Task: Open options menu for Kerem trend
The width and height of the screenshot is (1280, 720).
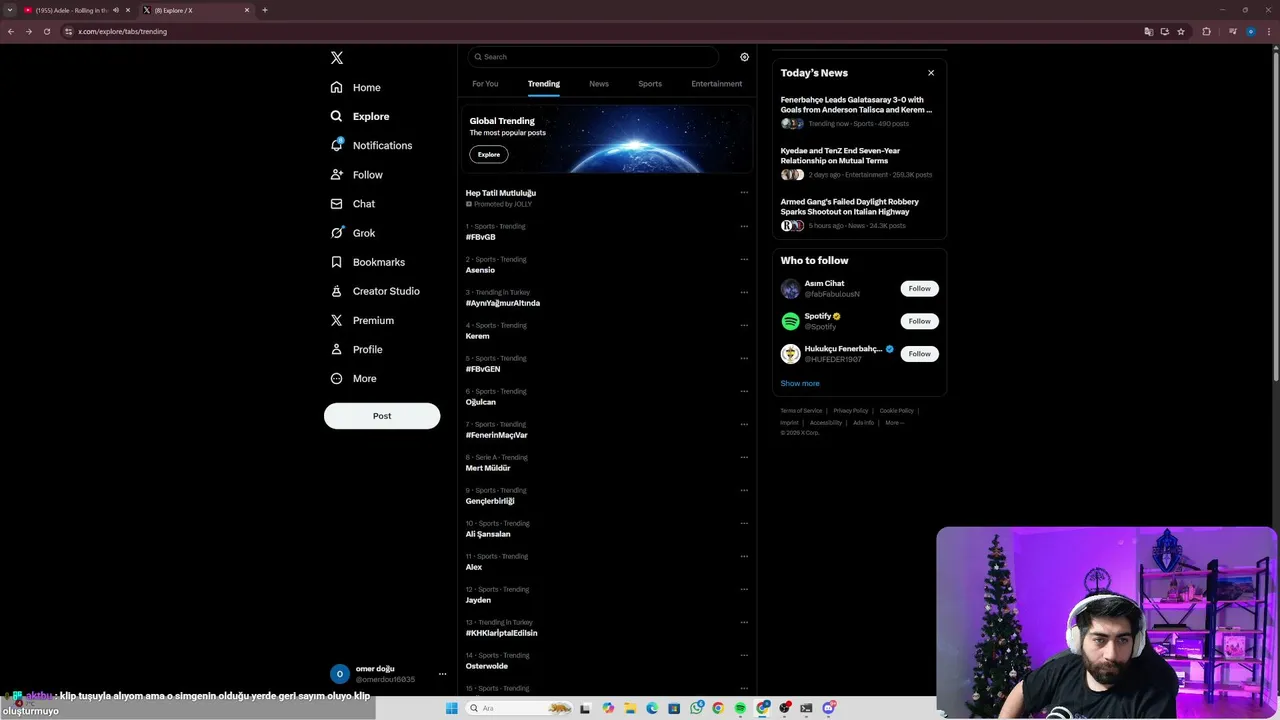Action: pyautogui.click(x=744, y=325)
